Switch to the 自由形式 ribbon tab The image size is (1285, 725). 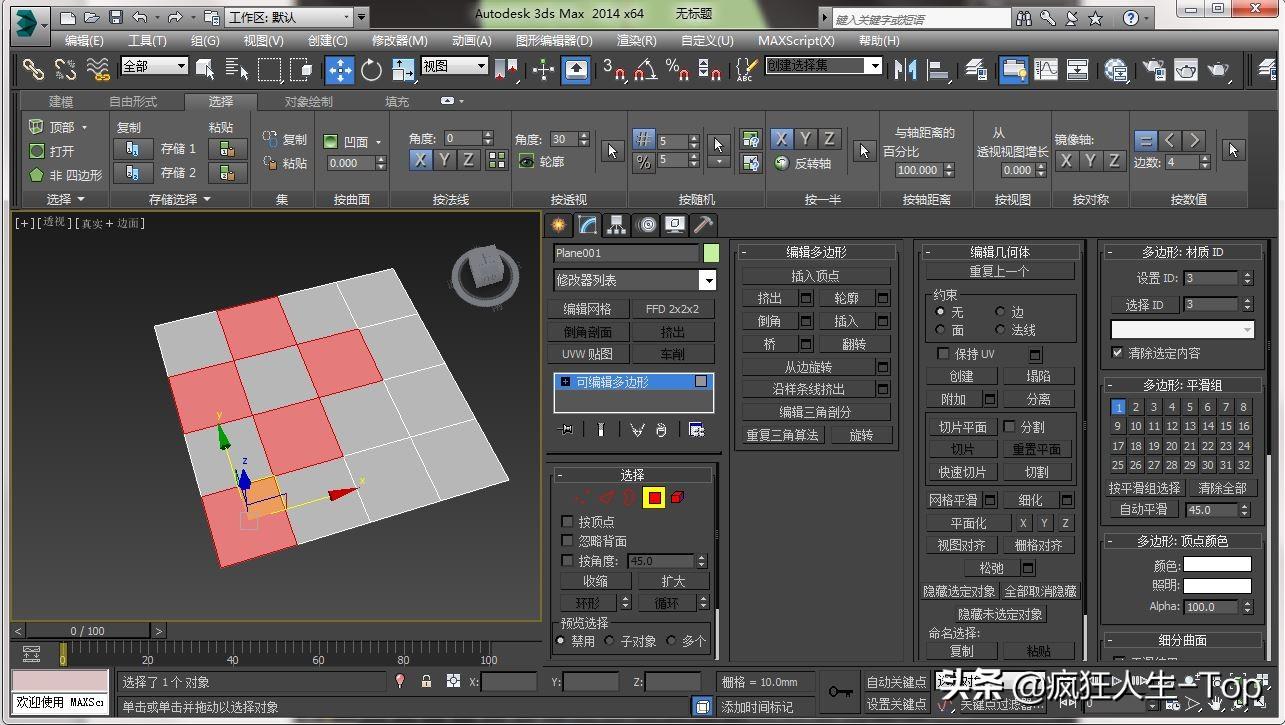[x=133, y=101]
